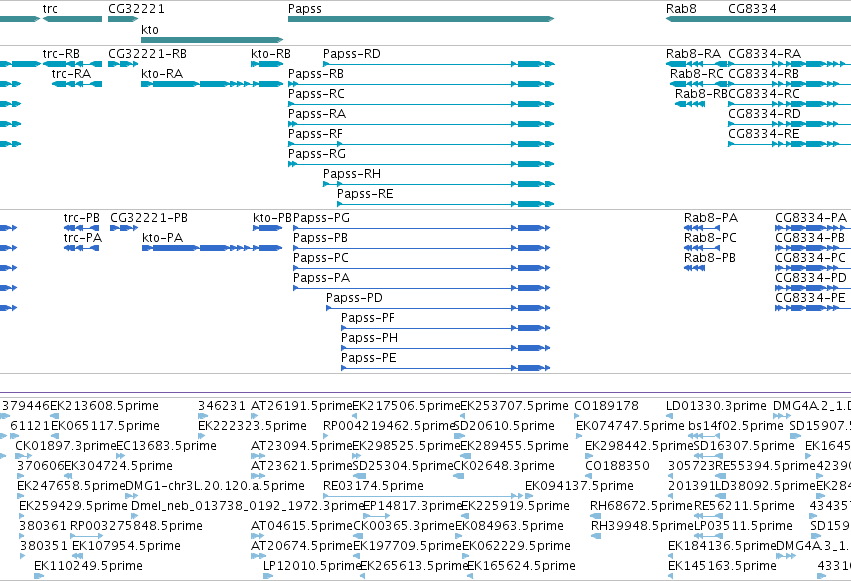Select transcript Rab8-RA
Viewport: 851px width, 581px height.
[x=696, y=64]
